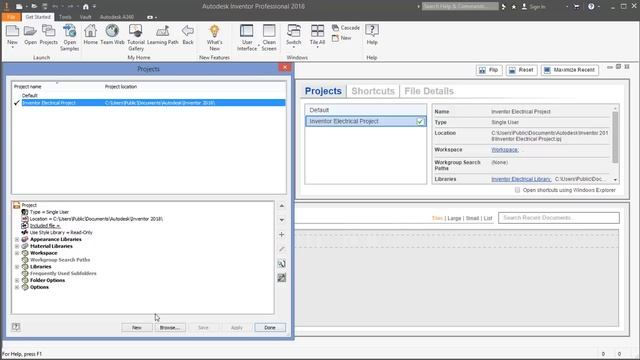Click help icon at Projects dialog bottom-left
The height and width of the screenshot is (360, 640).
[x=16, y=327]
